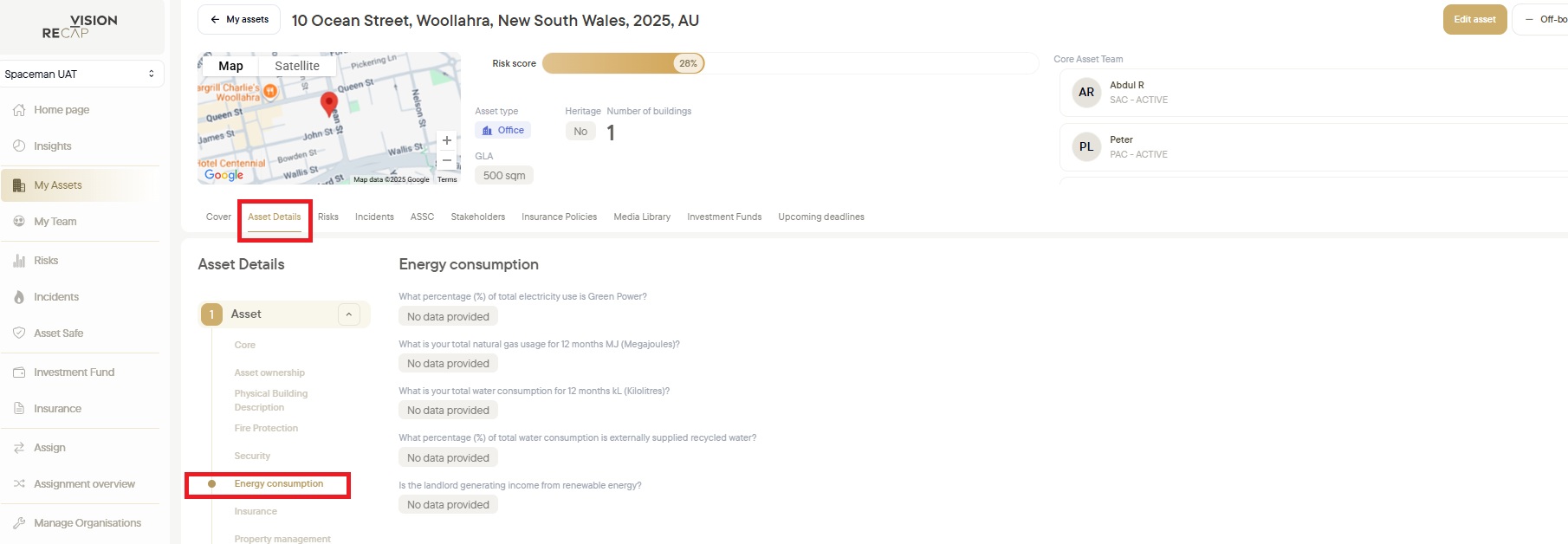Select Physical Building Description section
Viewport: 1568px width, 544px height.
point(271,400)
